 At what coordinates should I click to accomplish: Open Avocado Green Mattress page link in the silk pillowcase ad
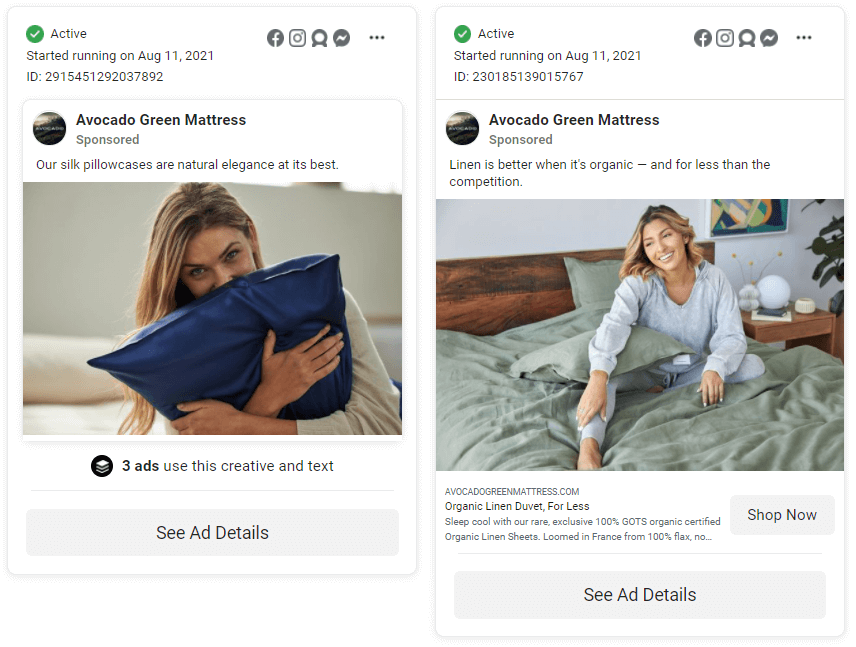[161, 120]
